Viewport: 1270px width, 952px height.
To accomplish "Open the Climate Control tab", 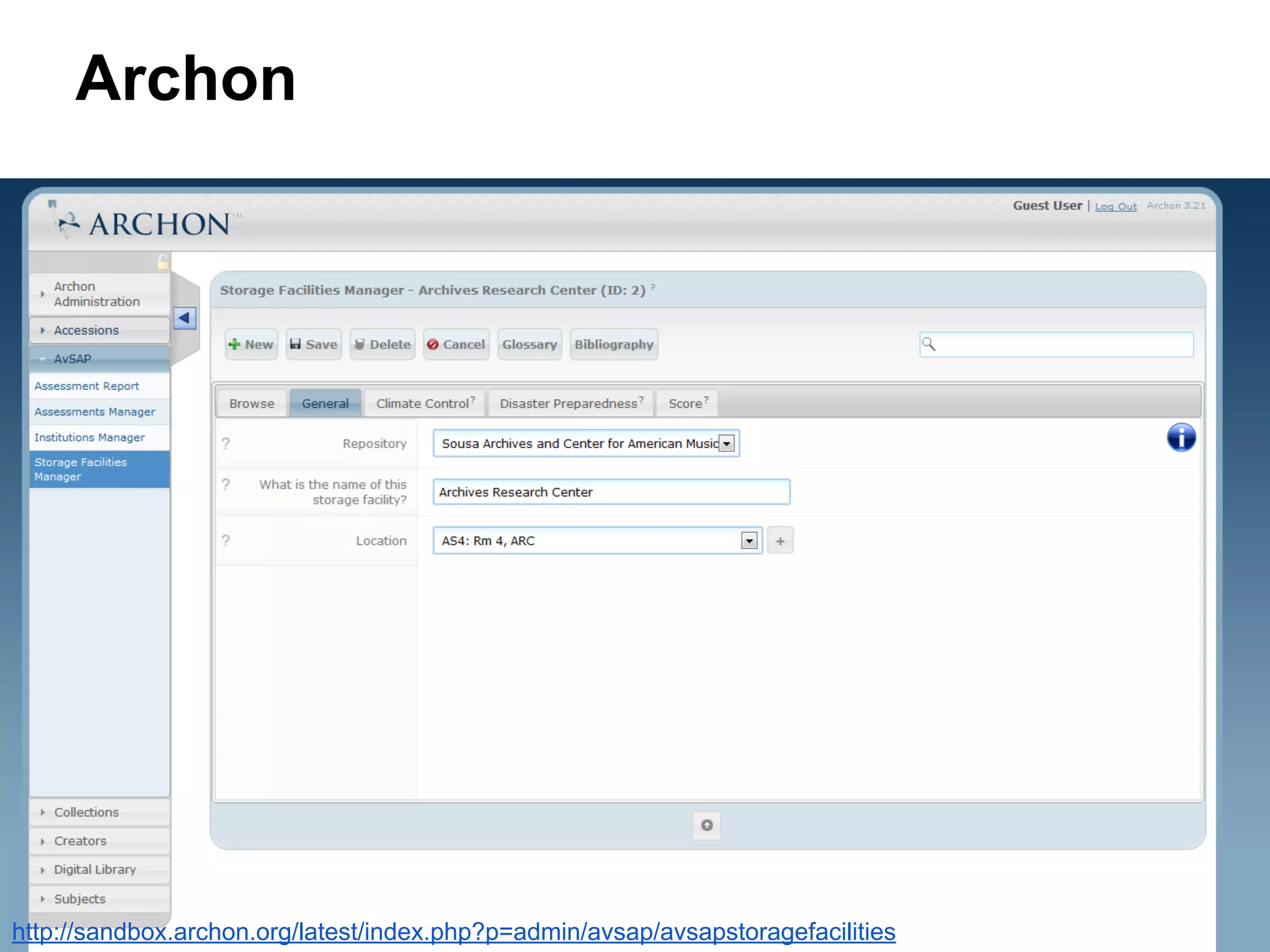I will (x=425, y=403).
